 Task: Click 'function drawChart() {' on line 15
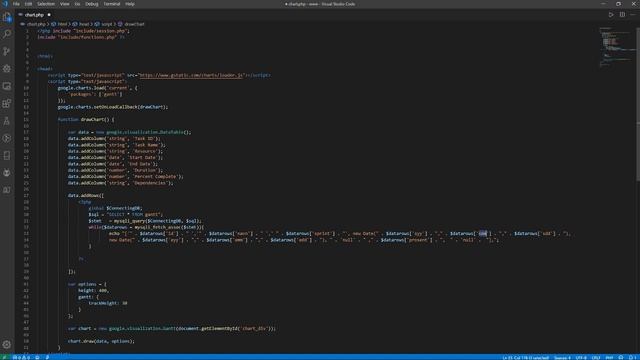coord(86,120)
